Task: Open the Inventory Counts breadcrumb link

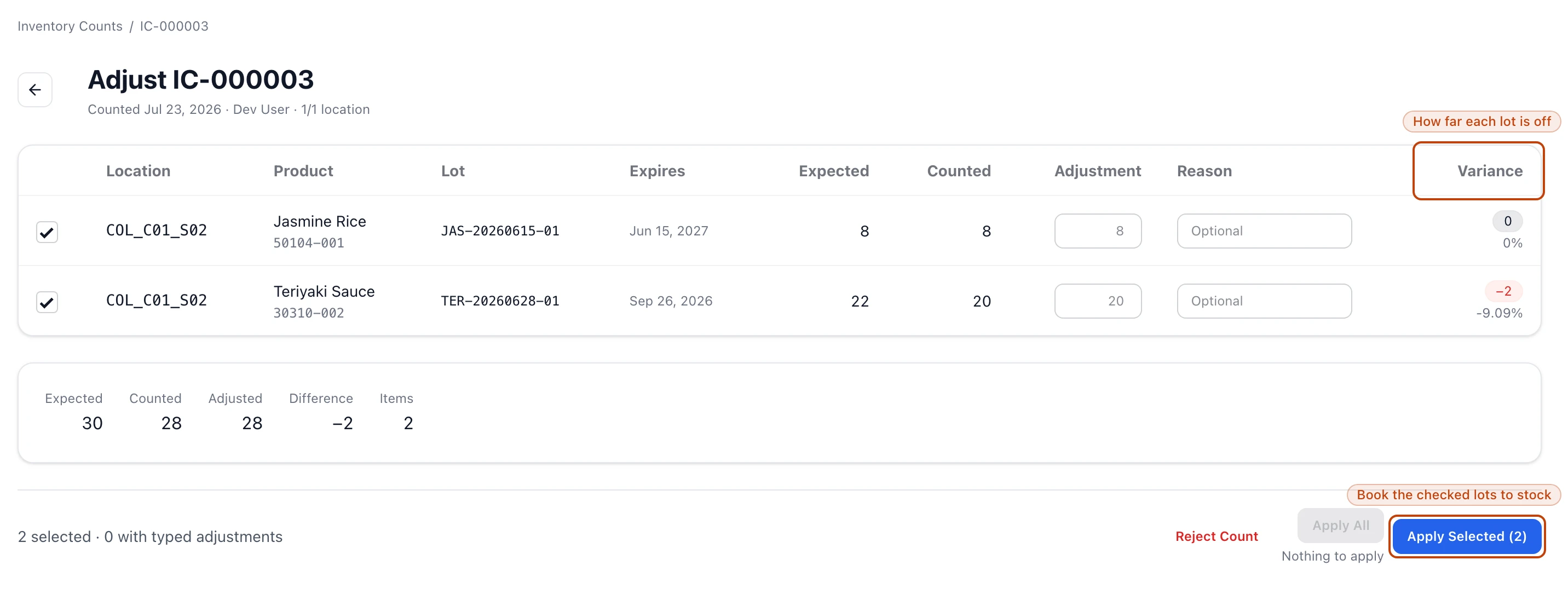Action: [x=70, y=26]
